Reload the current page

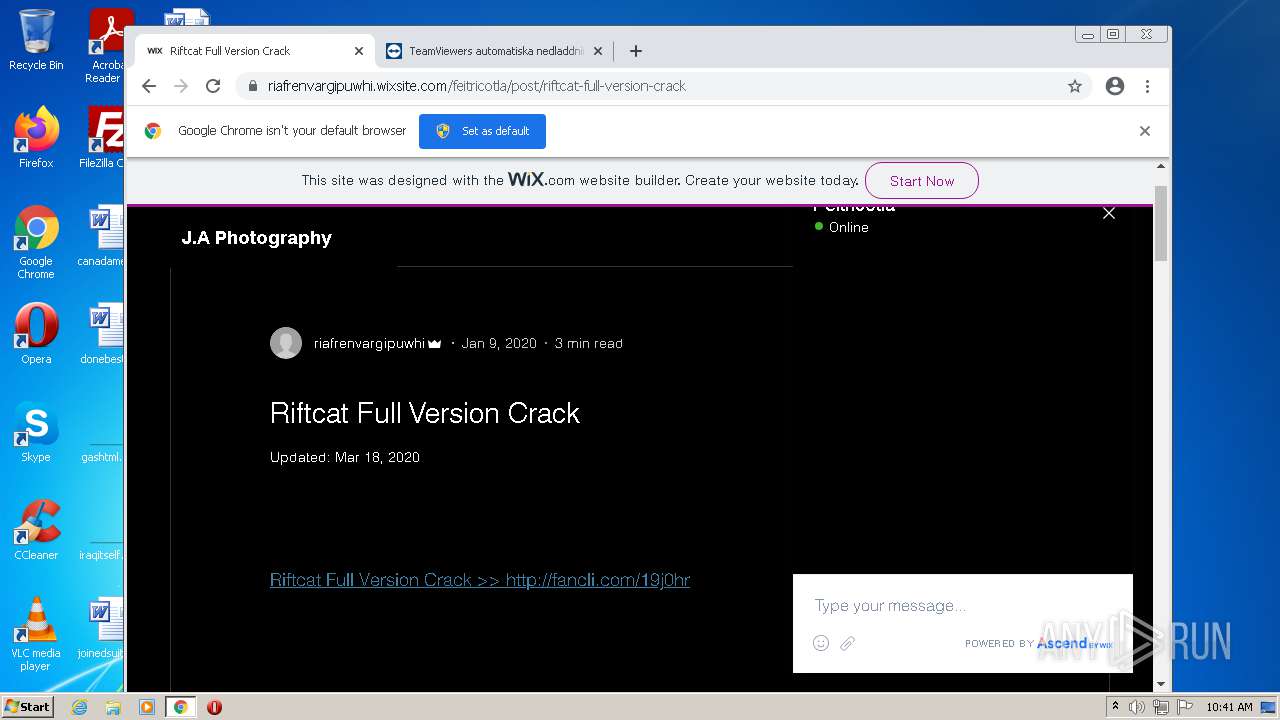click(x=213, y=86)
